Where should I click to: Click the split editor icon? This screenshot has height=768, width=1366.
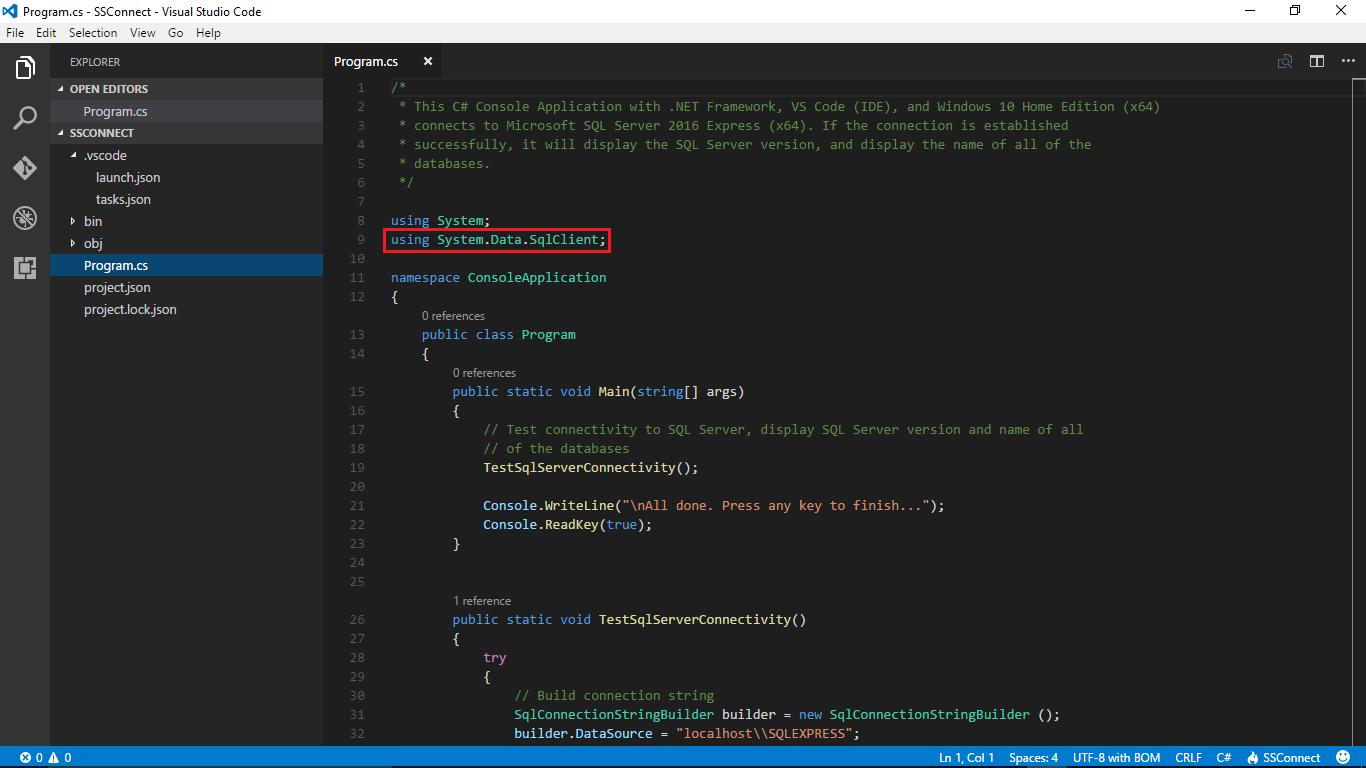pyautogui.click(x=1317, y=62)
